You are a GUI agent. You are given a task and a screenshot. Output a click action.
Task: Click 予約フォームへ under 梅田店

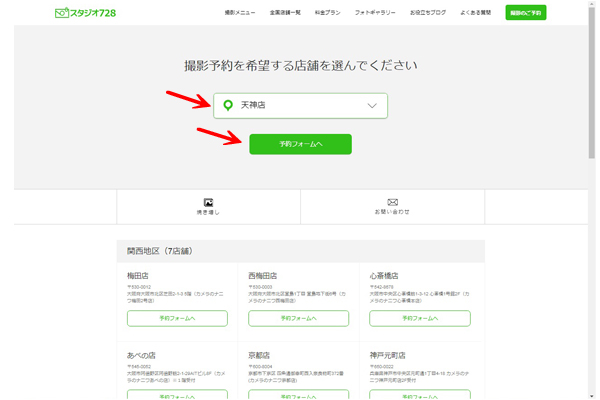[177, 318]
